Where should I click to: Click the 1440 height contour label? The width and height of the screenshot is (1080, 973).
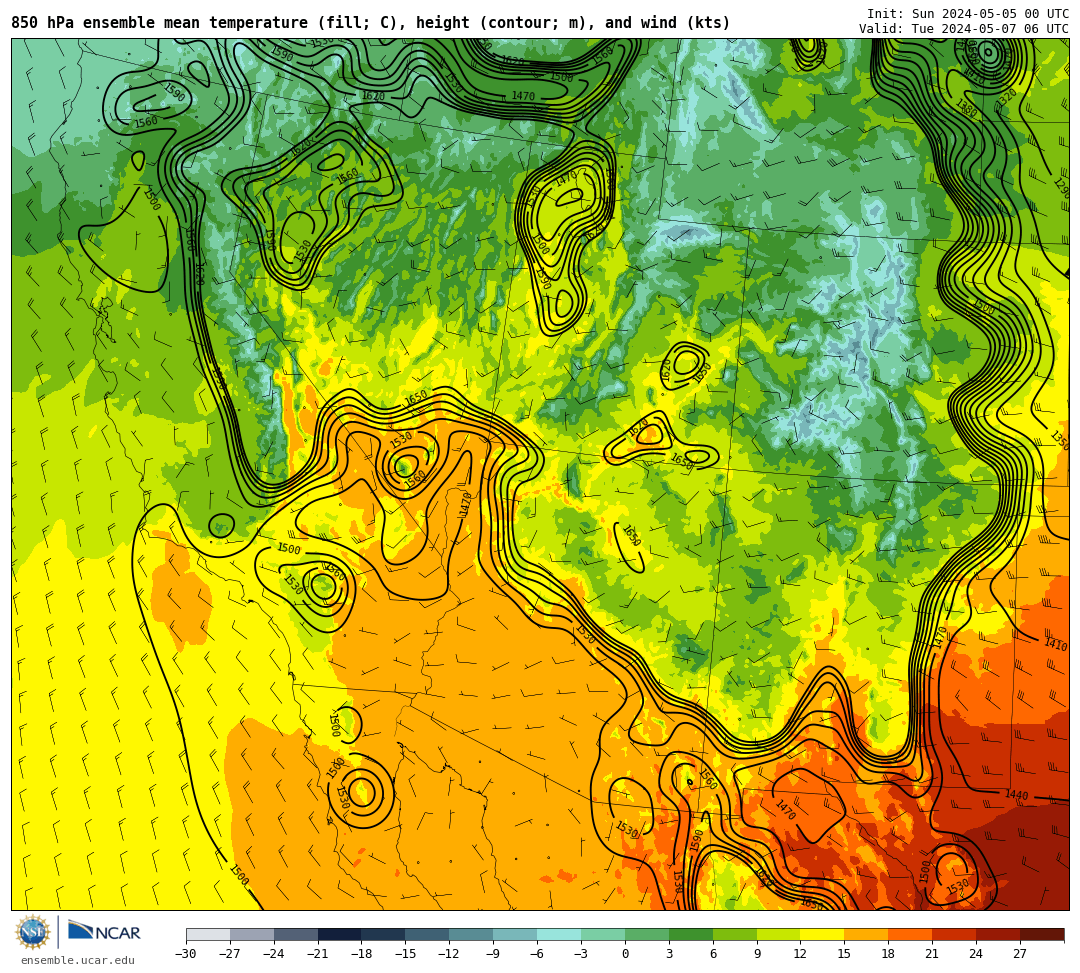(x=1017, y=795)
